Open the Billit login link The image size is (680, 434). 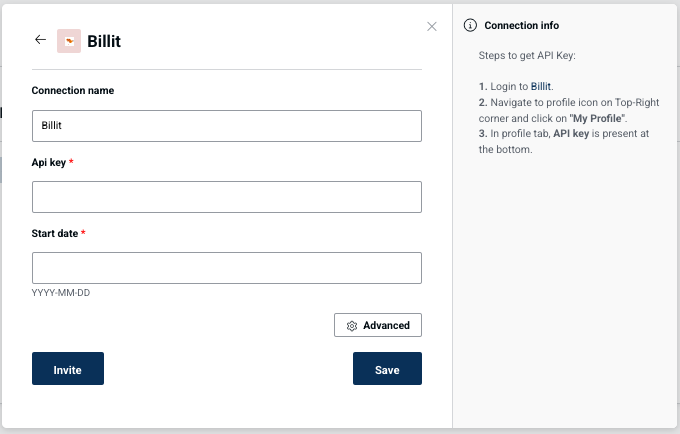click(x=541, y=86)
